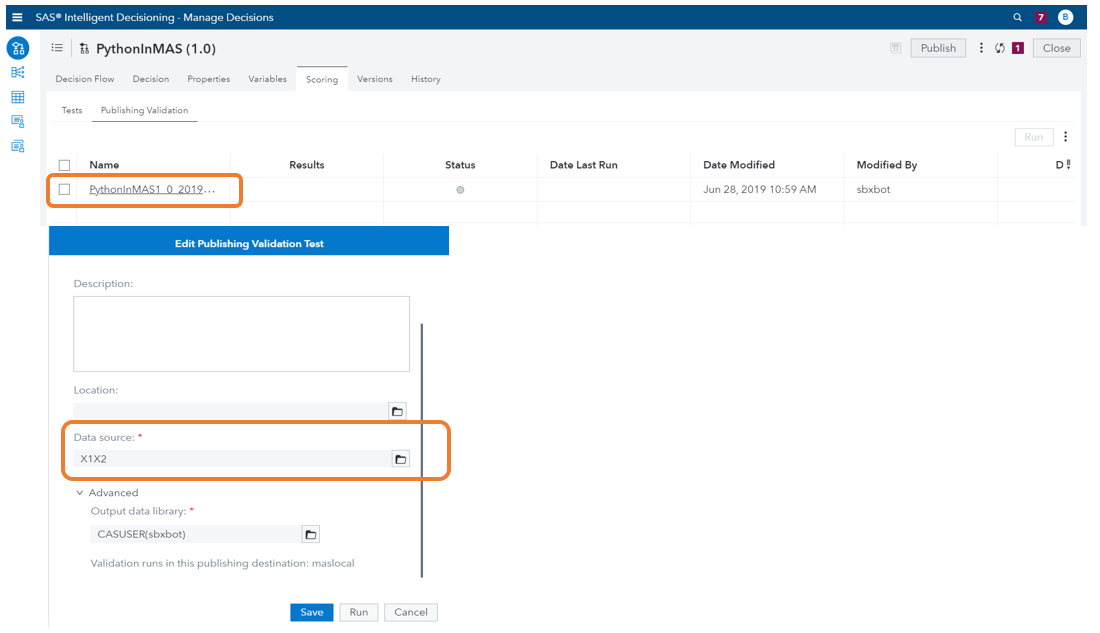The image size is (1100, 633).
Task: Click the refresh icon beside Close
Action: [x=1000, y=48]
